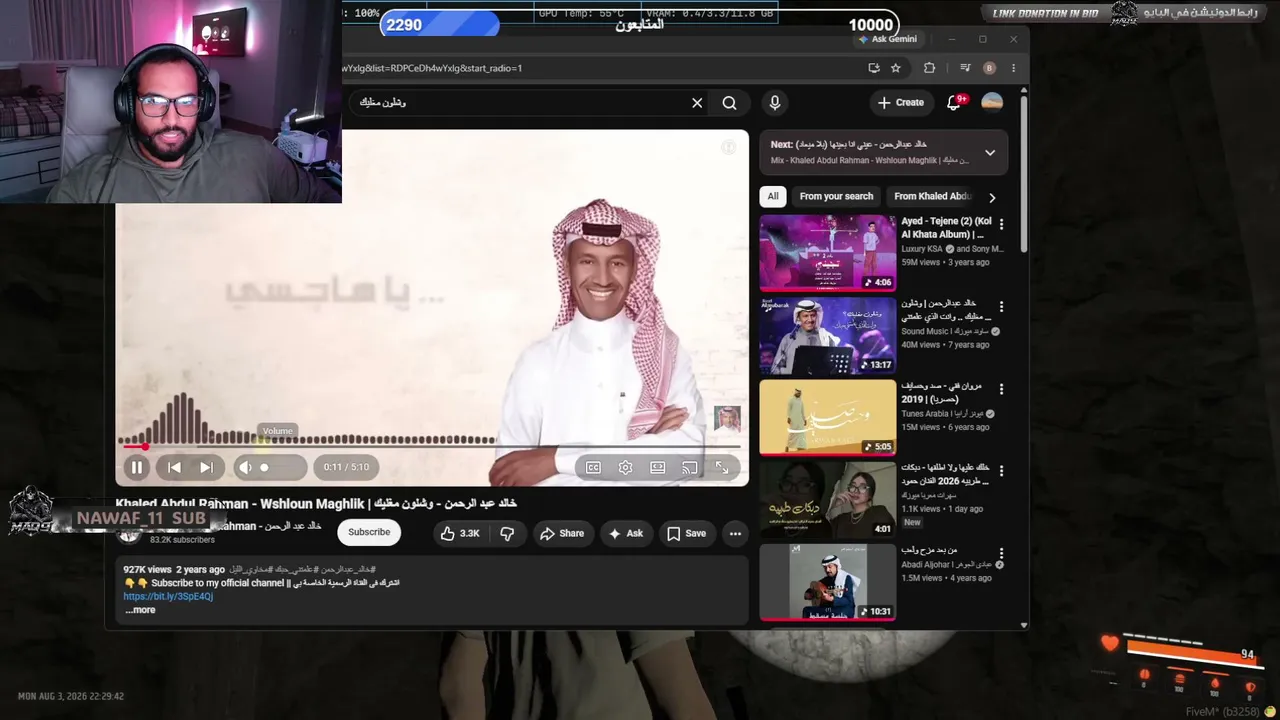The image size is (1280, 720).
Task: Save the video to a playlist
Action: pyautogui.click(x=687, y=533)
